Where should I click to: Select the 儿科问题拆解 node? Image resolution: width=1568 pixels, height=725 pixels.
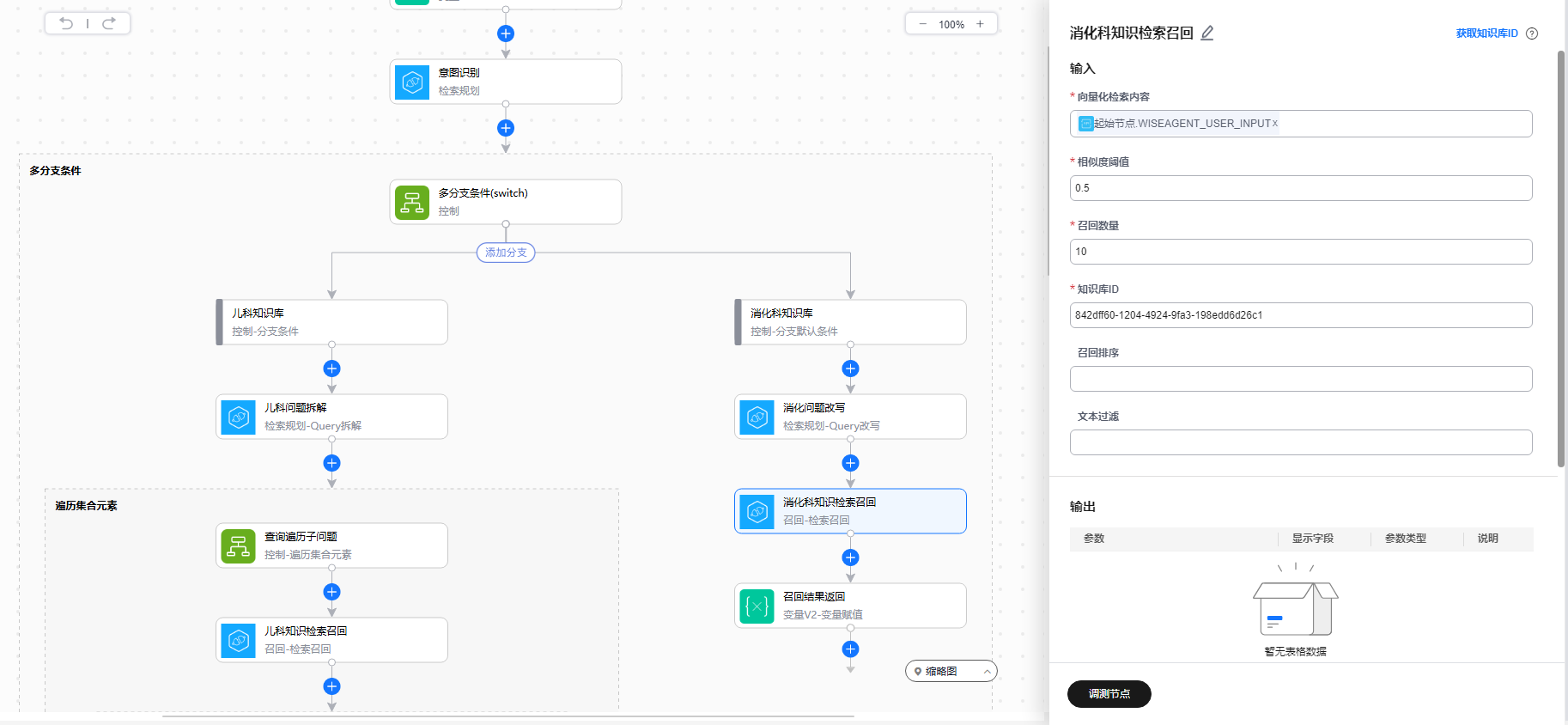(x=331, y=417)
